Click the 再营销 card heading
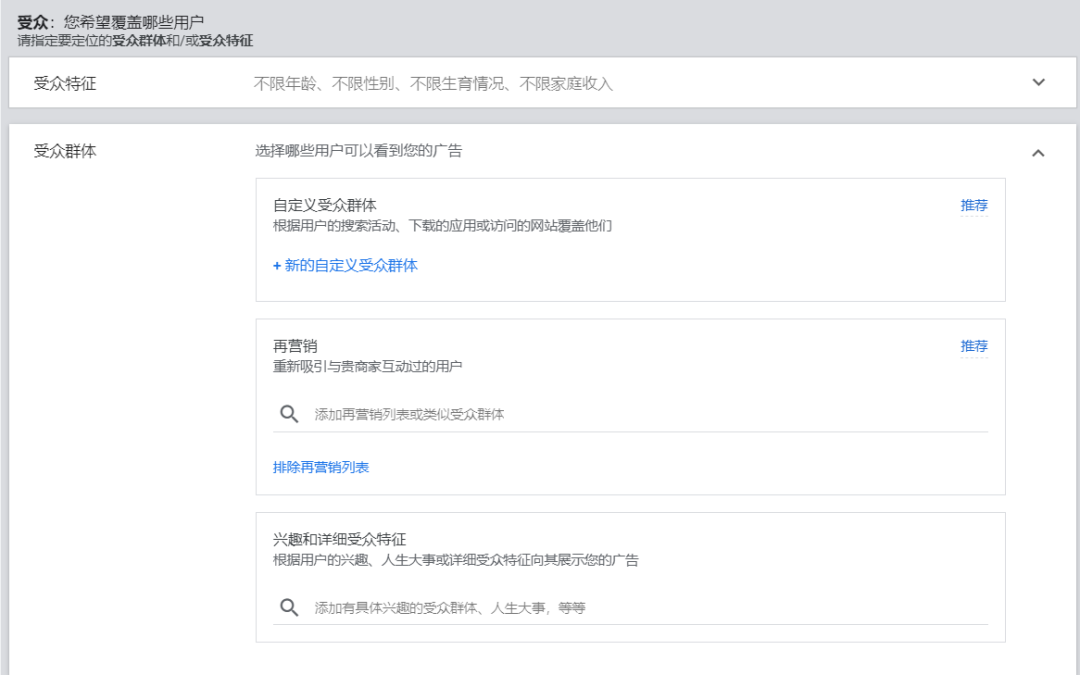Screen dimensions: 1080x675 click(x=295, y=346)
